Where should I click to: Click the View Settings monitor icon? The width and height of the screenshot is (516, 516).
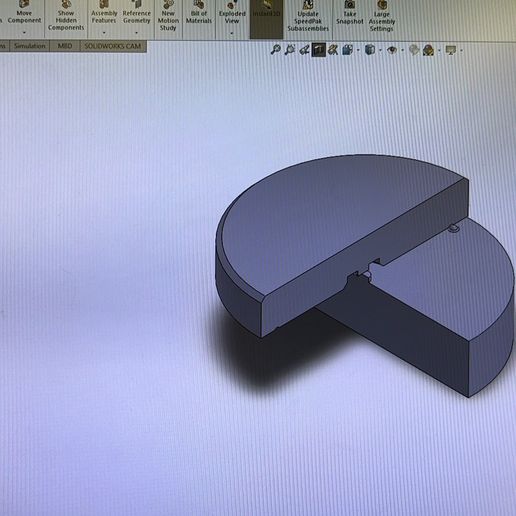tap(451, 50)
